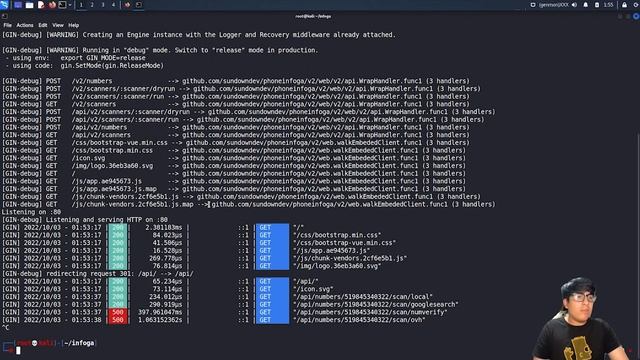Click the text 'export GIN_MODE=release'
Screen dimensions: 640x360
pyautogui.click(x=103, y=58)
